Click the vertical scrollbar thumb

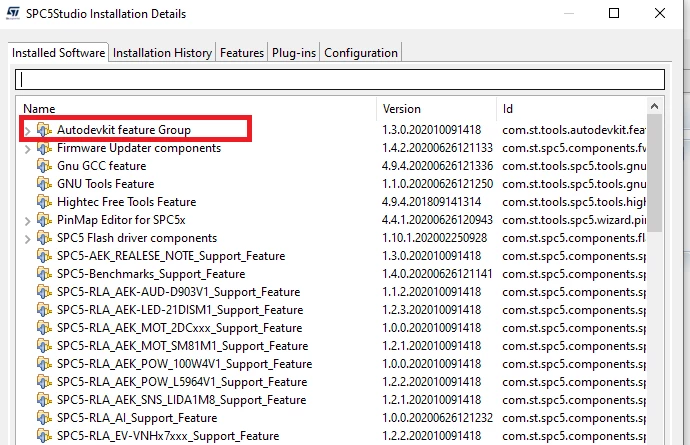[x=654, y=173]
